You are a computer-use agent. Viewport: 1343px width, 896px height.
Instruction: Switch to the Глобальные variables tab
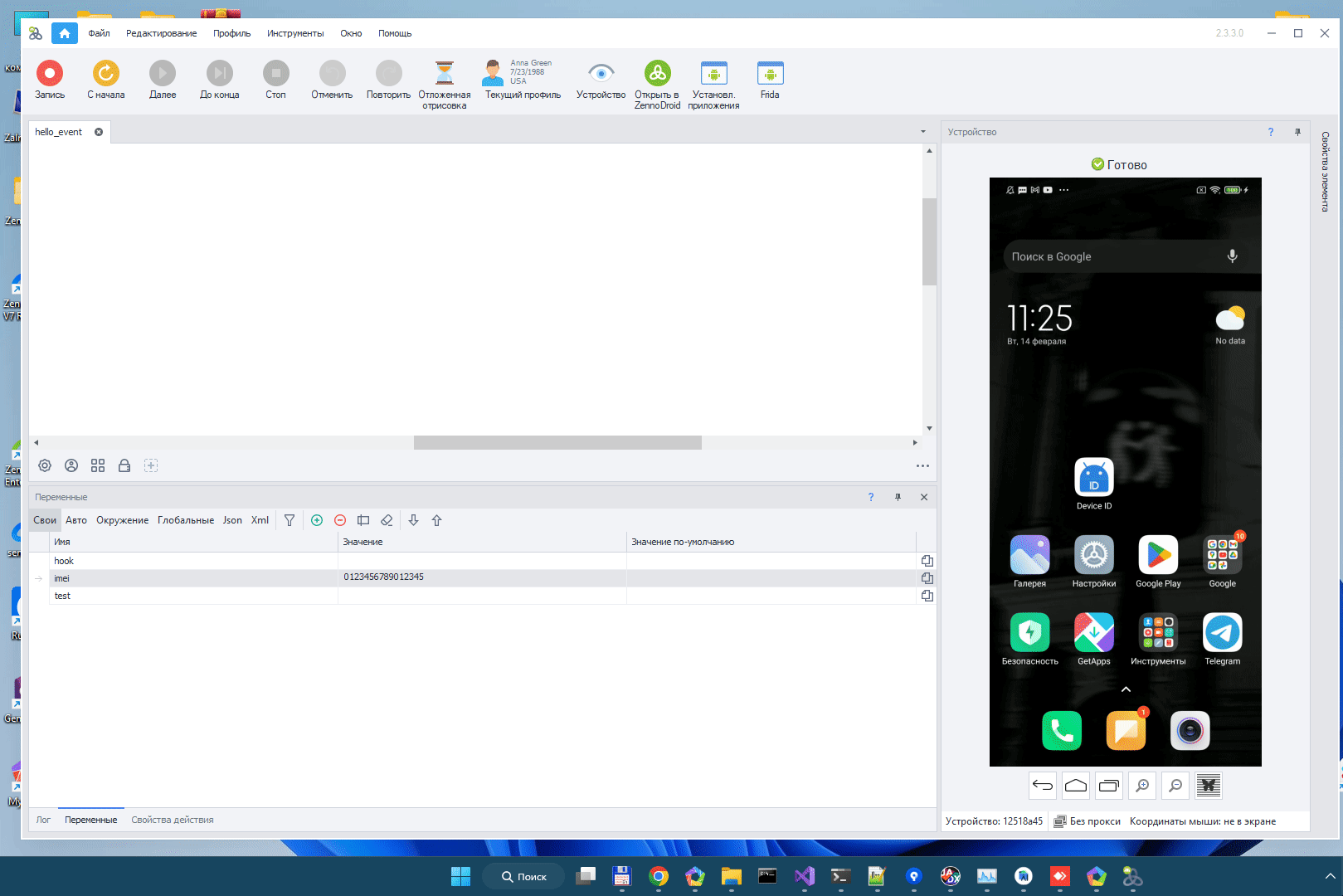click(186, 520)
